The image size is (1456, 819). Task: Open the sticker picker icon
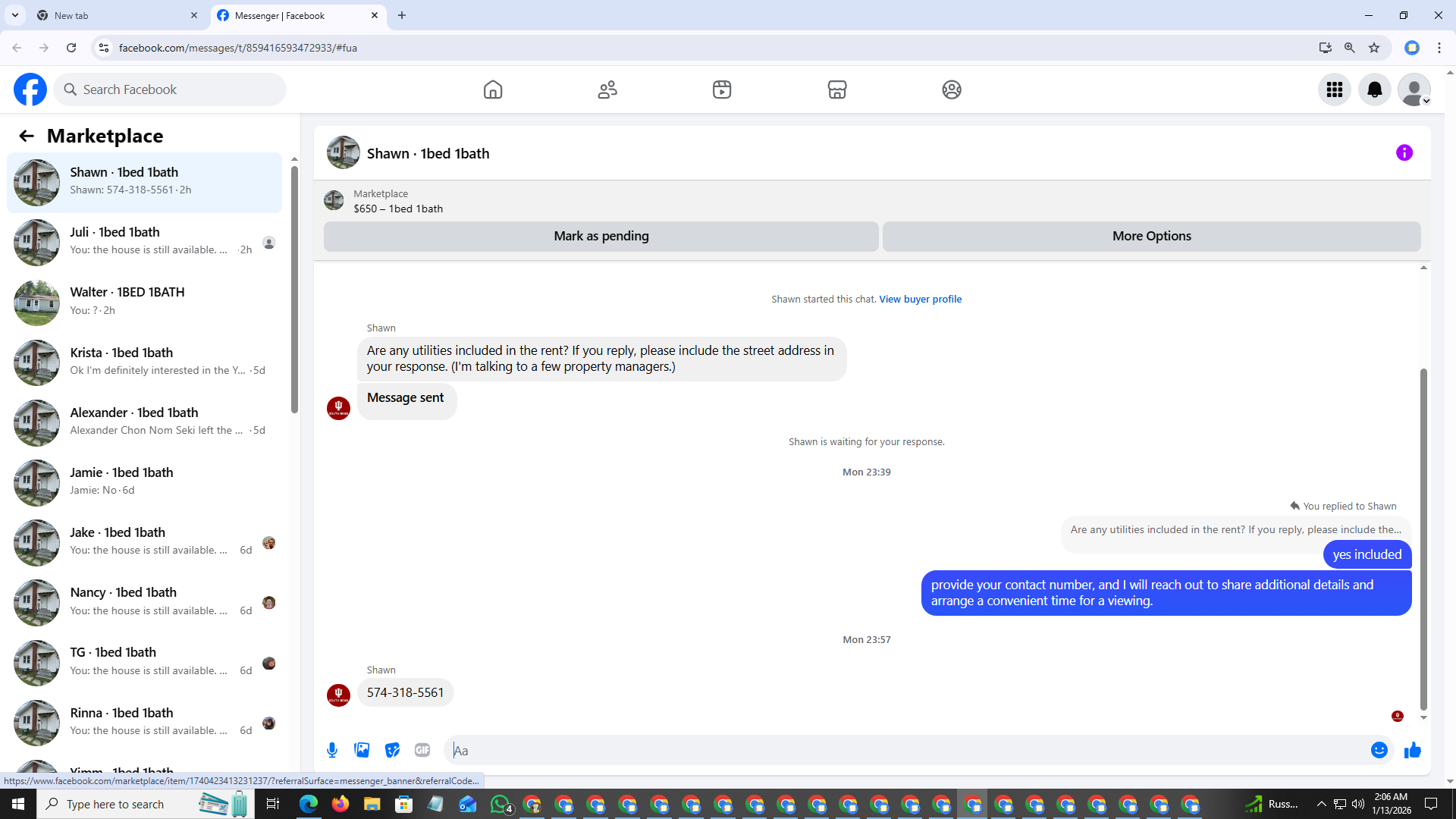click(x=392, y=750)
